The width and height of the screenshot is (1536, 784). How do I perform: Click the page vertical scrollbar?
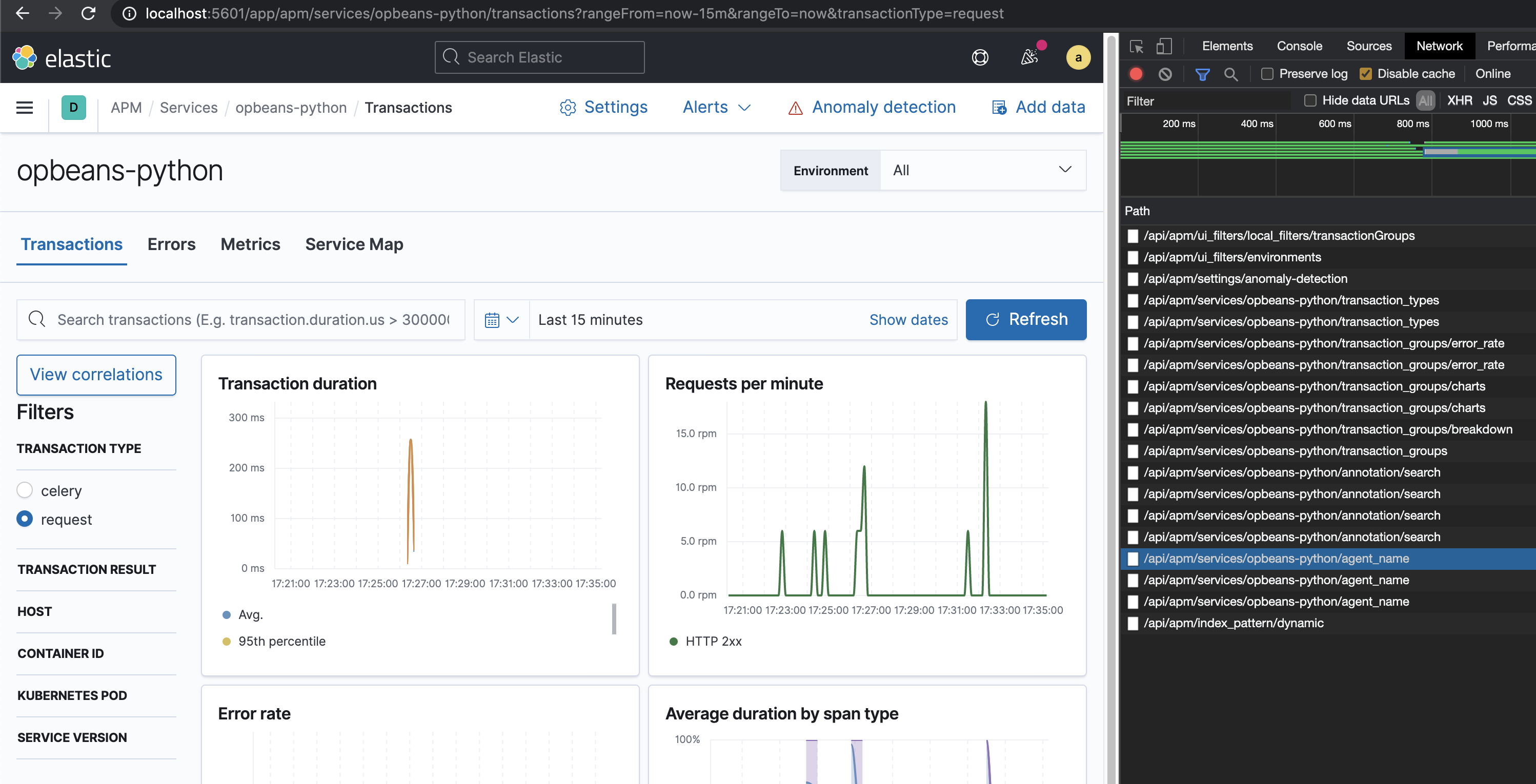(x=1111, y=409)
